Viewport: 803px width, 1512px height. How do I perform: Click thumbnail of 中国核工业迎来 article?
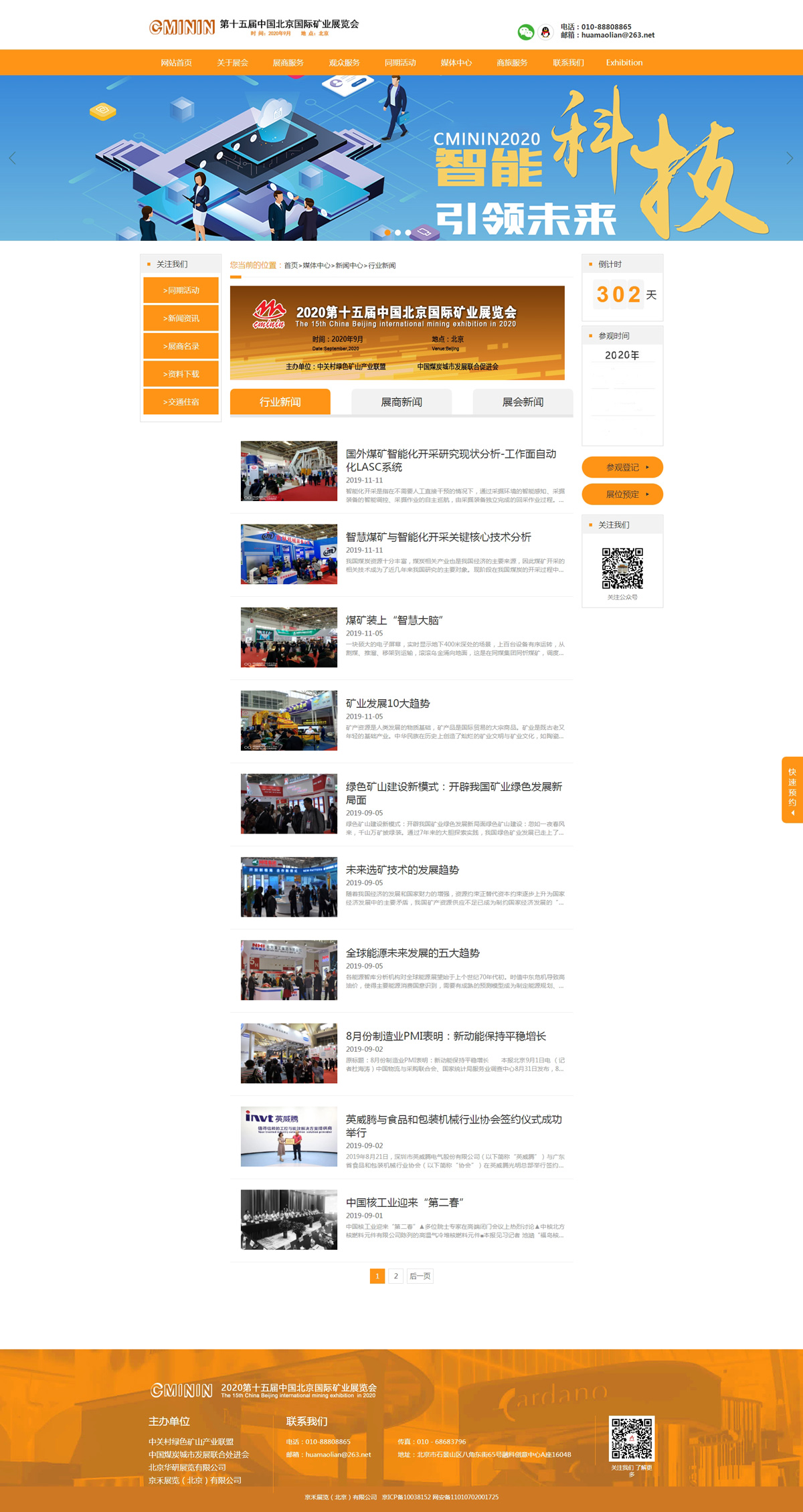coord(289,1219)
